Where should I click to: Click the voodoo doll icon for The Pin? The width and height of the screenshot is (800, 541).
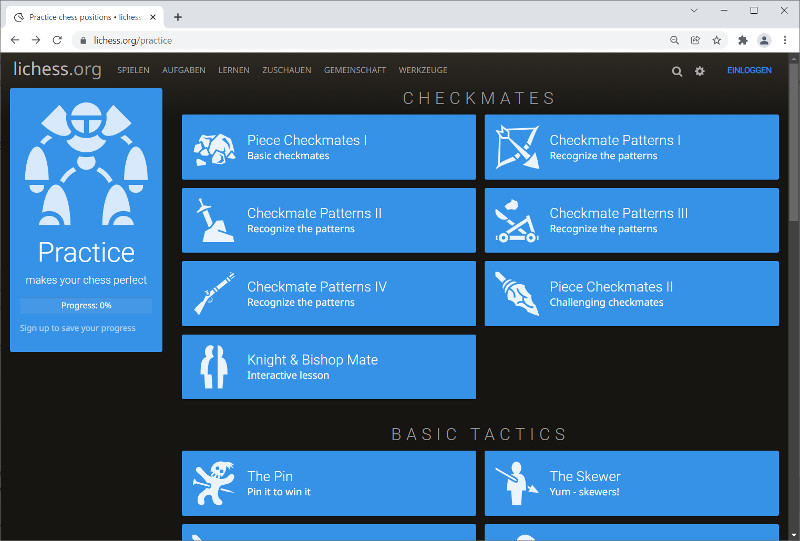pos(214,483)
